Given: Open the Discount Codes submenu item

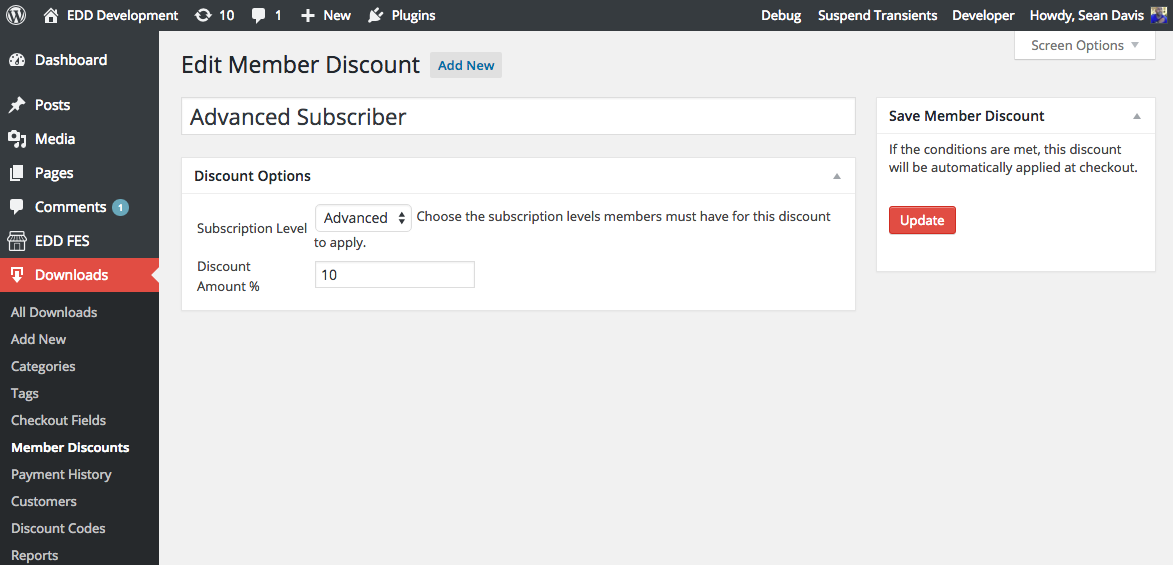Looking at the screenshot, I should (x=58, y=528).
